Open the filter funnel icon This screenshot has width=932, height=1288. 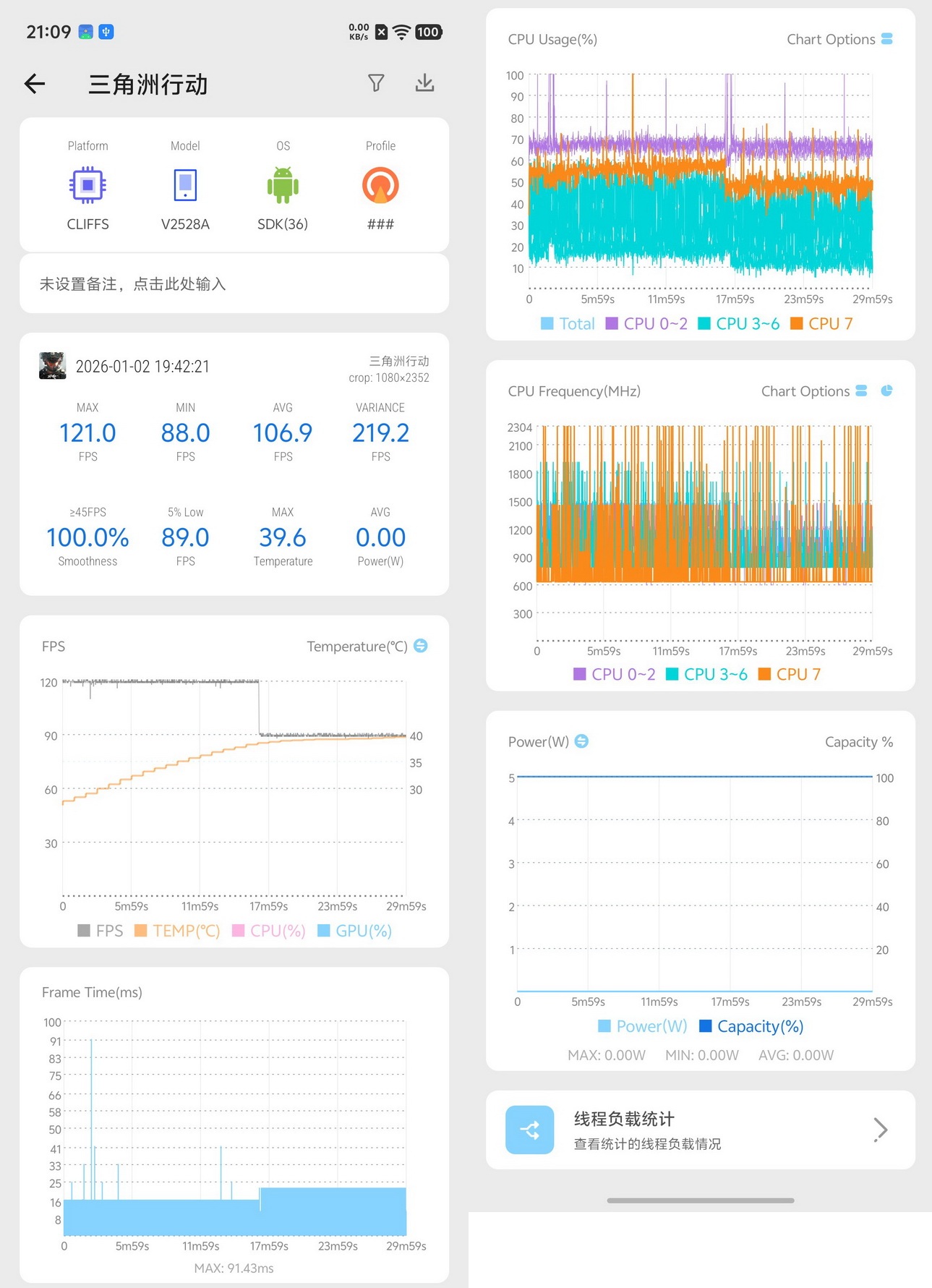(x=376, y=83)
